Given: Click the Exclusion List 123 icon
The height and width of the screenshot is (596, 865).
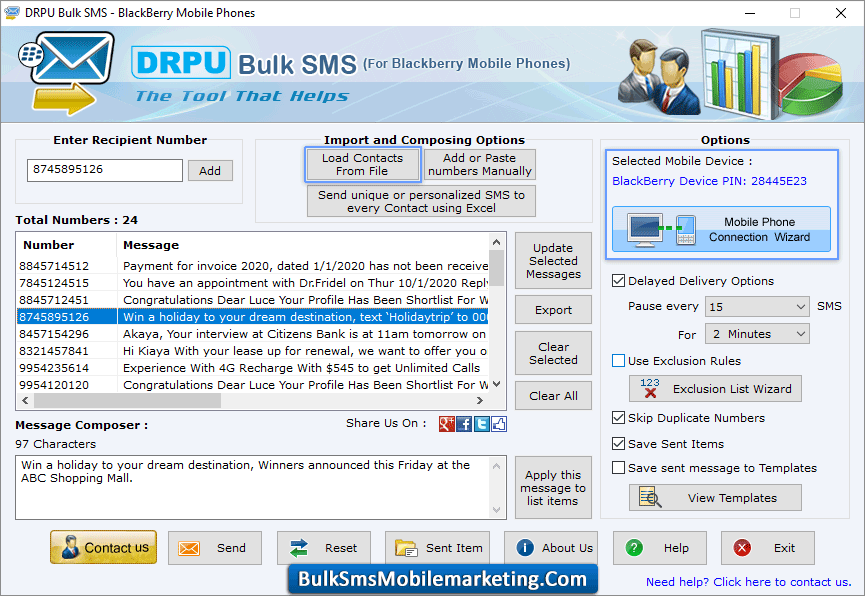Looking at the screenshot, I should [650, 388].
